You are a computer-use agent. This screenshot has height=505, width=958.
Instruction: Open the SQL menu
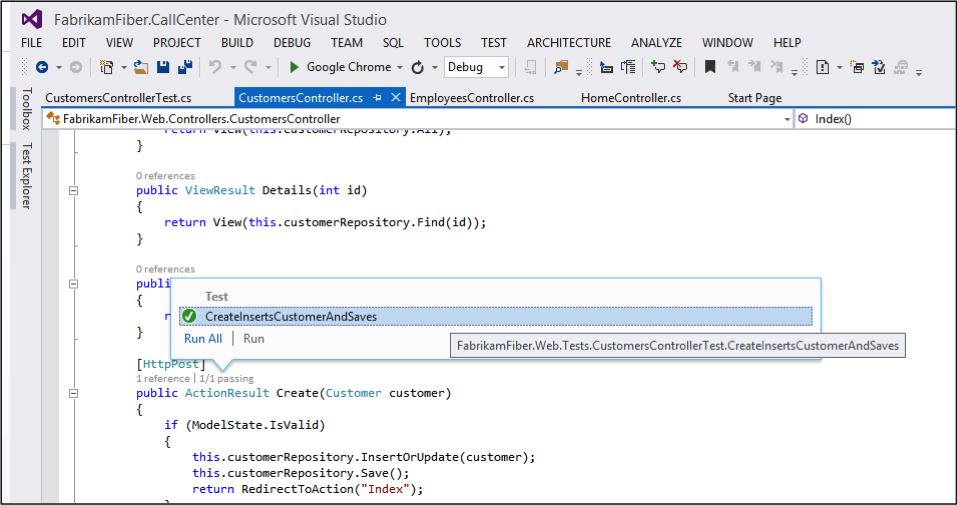point(393,43)
